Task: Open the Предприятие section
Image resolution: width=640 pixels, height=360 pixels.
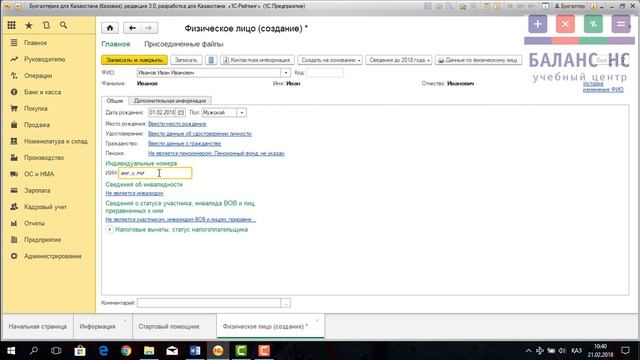Action: tap(42, 240)
